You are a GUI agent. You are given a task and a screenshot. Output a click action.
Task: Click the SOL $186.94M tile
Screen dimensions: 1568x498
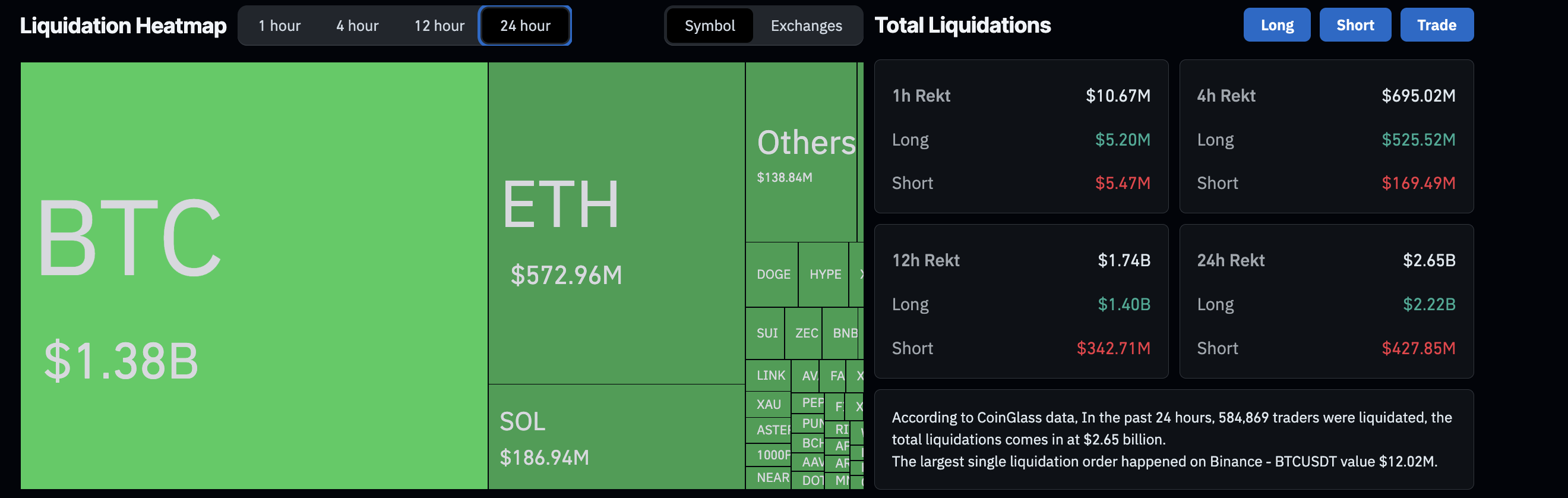616,437
